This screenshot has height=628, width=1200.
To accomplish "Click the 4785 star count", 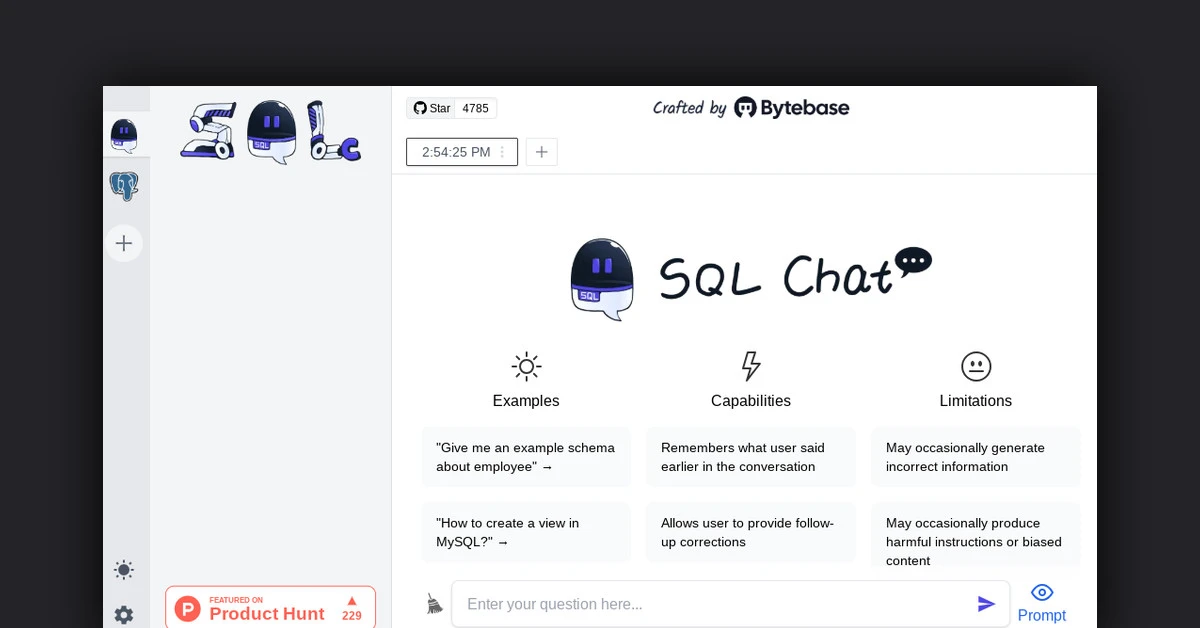I will 476,108.
